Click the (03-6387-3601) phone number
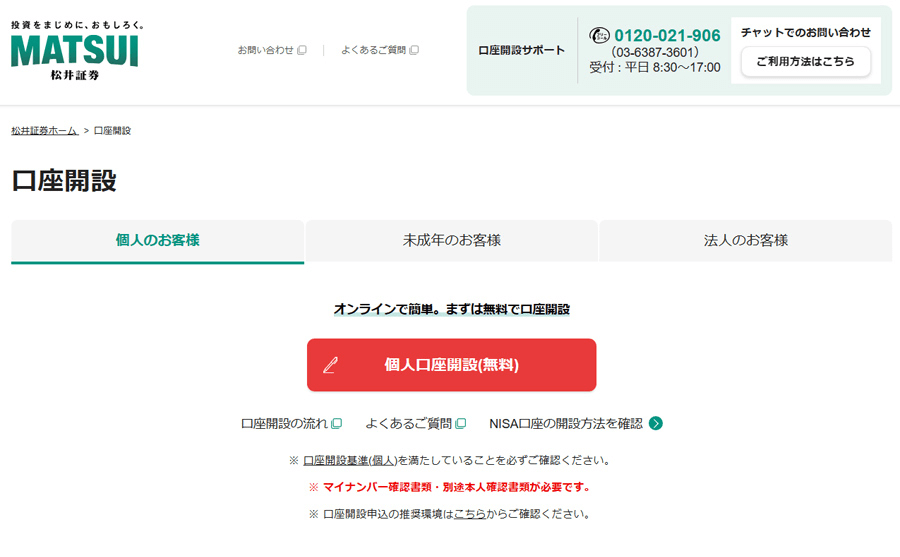Viewport: 900px width, 557px height. (655, 52)
